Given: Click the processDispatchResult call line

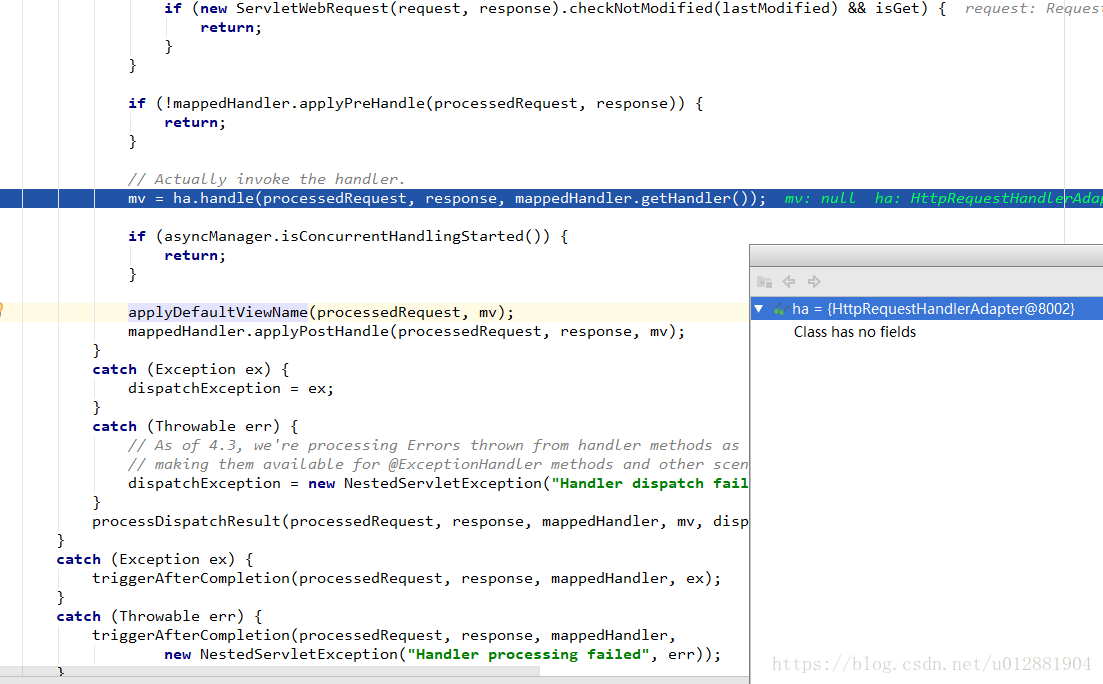Looking at the screenshot, I should pos(420,521).
